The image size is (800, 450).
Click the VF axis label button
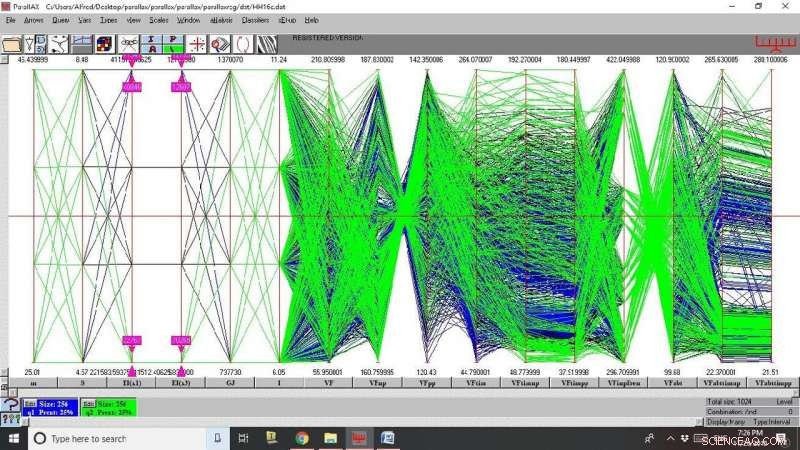tap(329, 383)
